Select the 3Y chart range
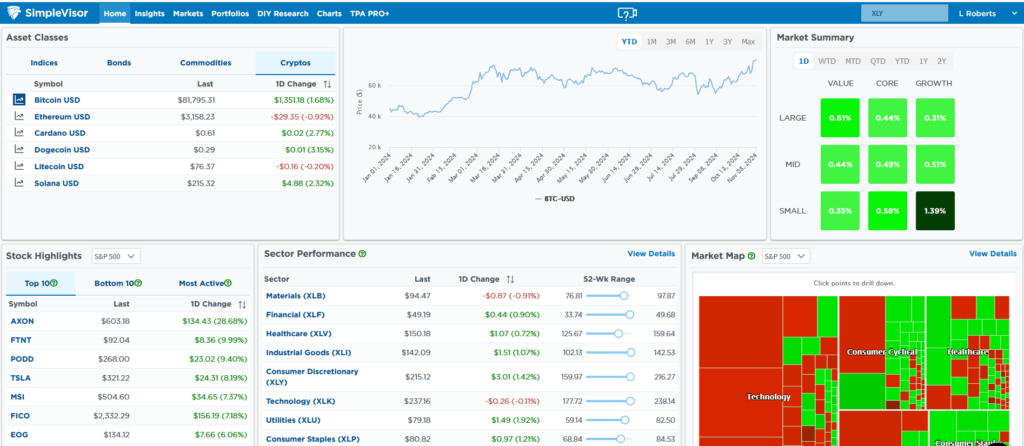 (x=728, y=42)
